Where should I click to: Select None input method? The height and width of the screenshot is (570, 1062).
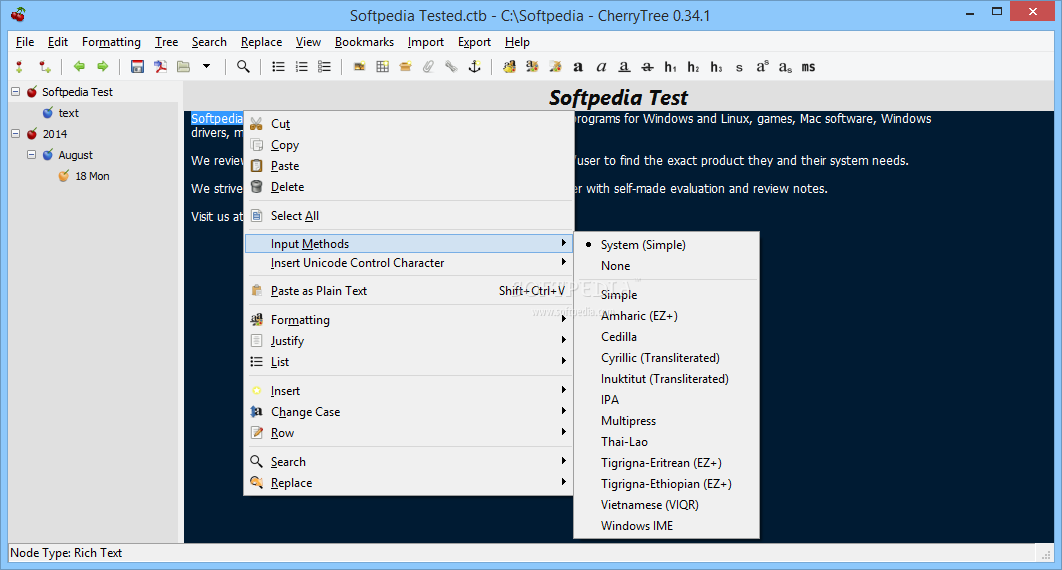click(x=666, y=266)
